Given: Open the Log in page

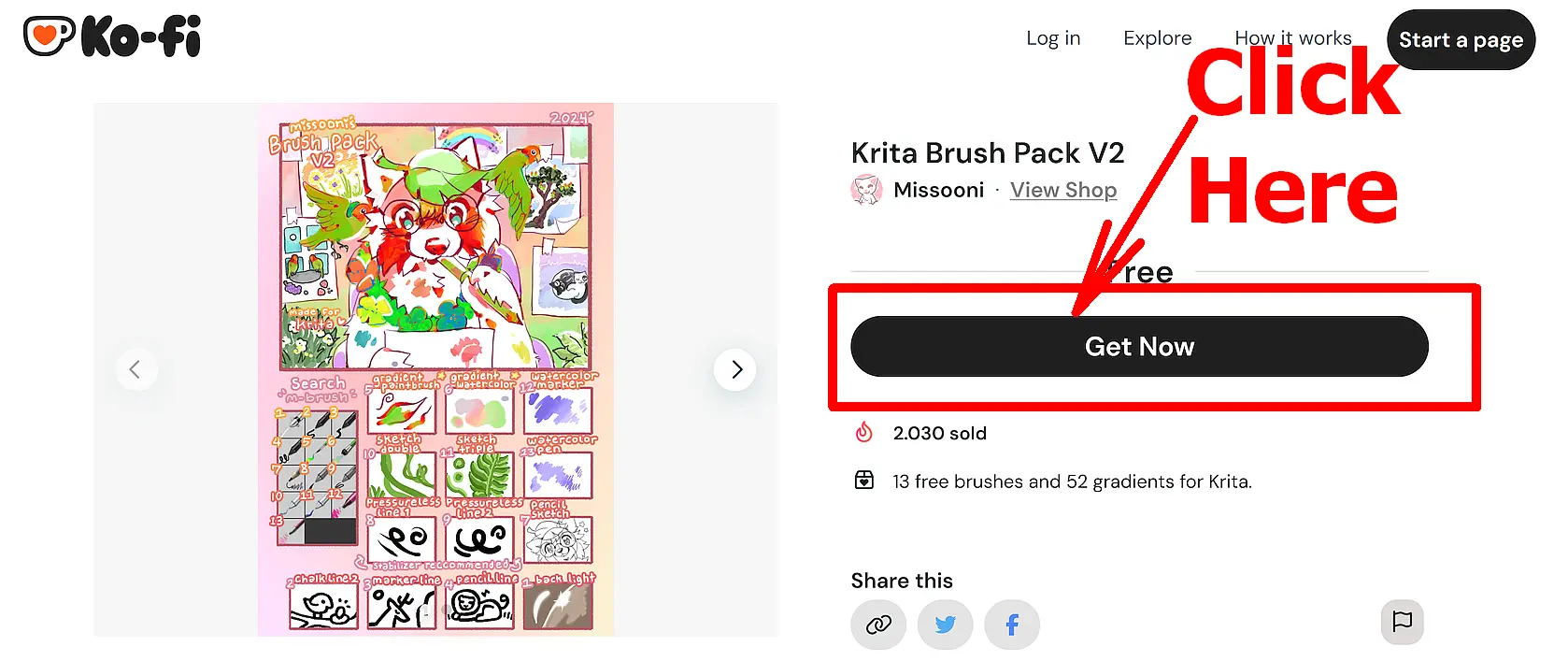Looking at the screenshot, I should [1053, 38].
